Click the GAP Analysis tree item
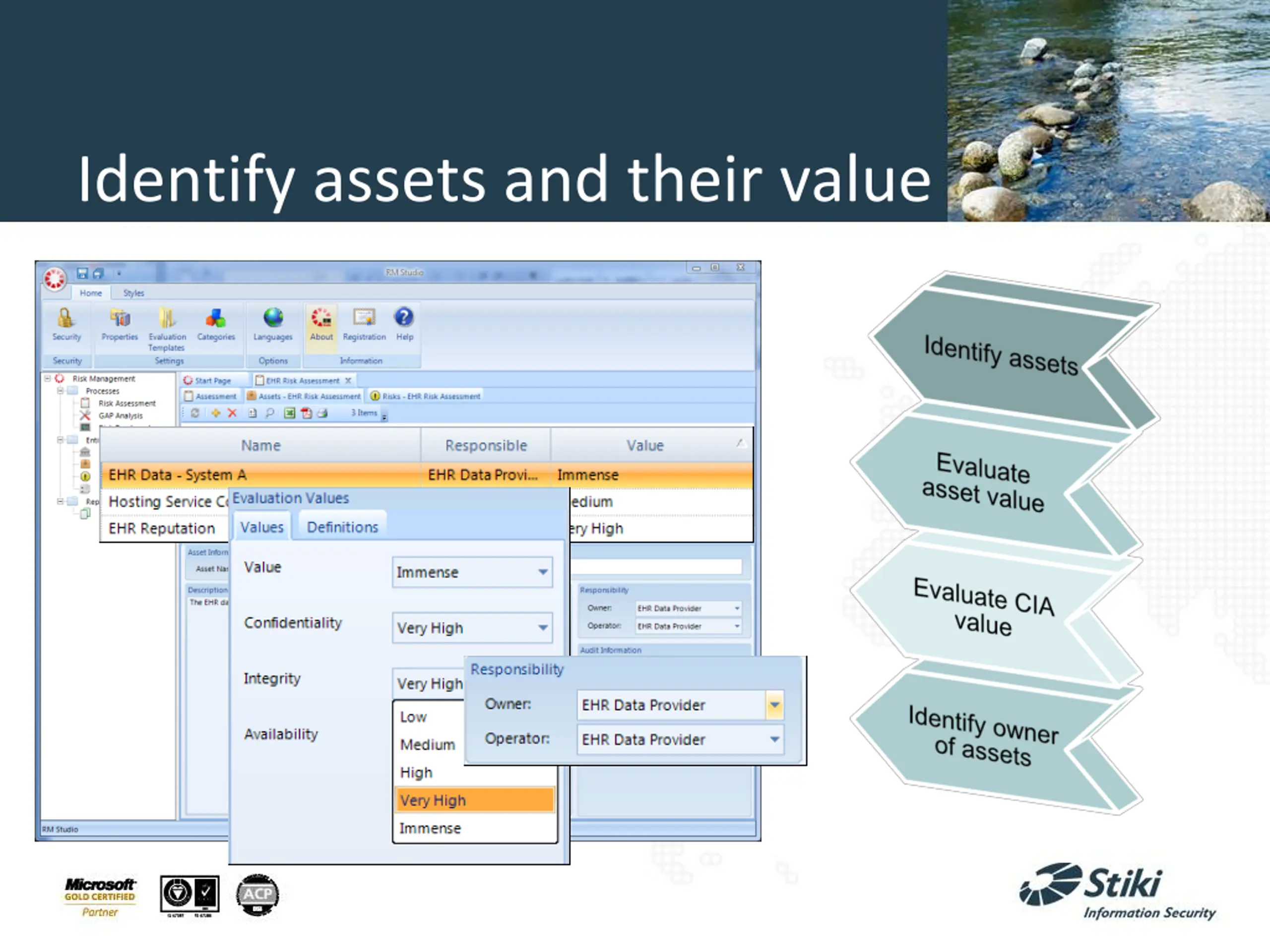 pyautogui.click(x=121, y=416)
